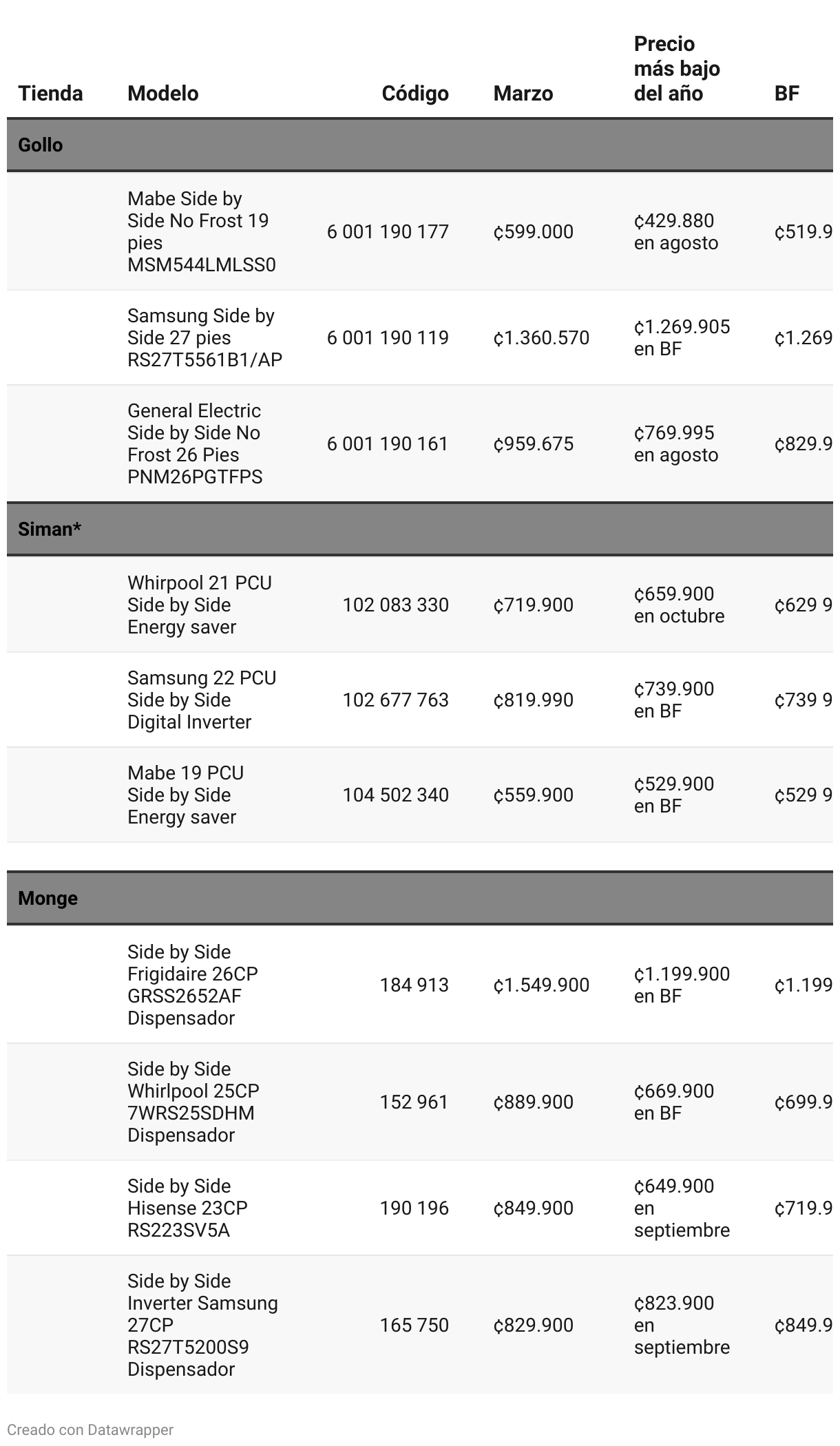Click the Samsung RS27T5561B1/AP model cell
Viewport: 840px width, 1446px height.
(x=204, y=337)
